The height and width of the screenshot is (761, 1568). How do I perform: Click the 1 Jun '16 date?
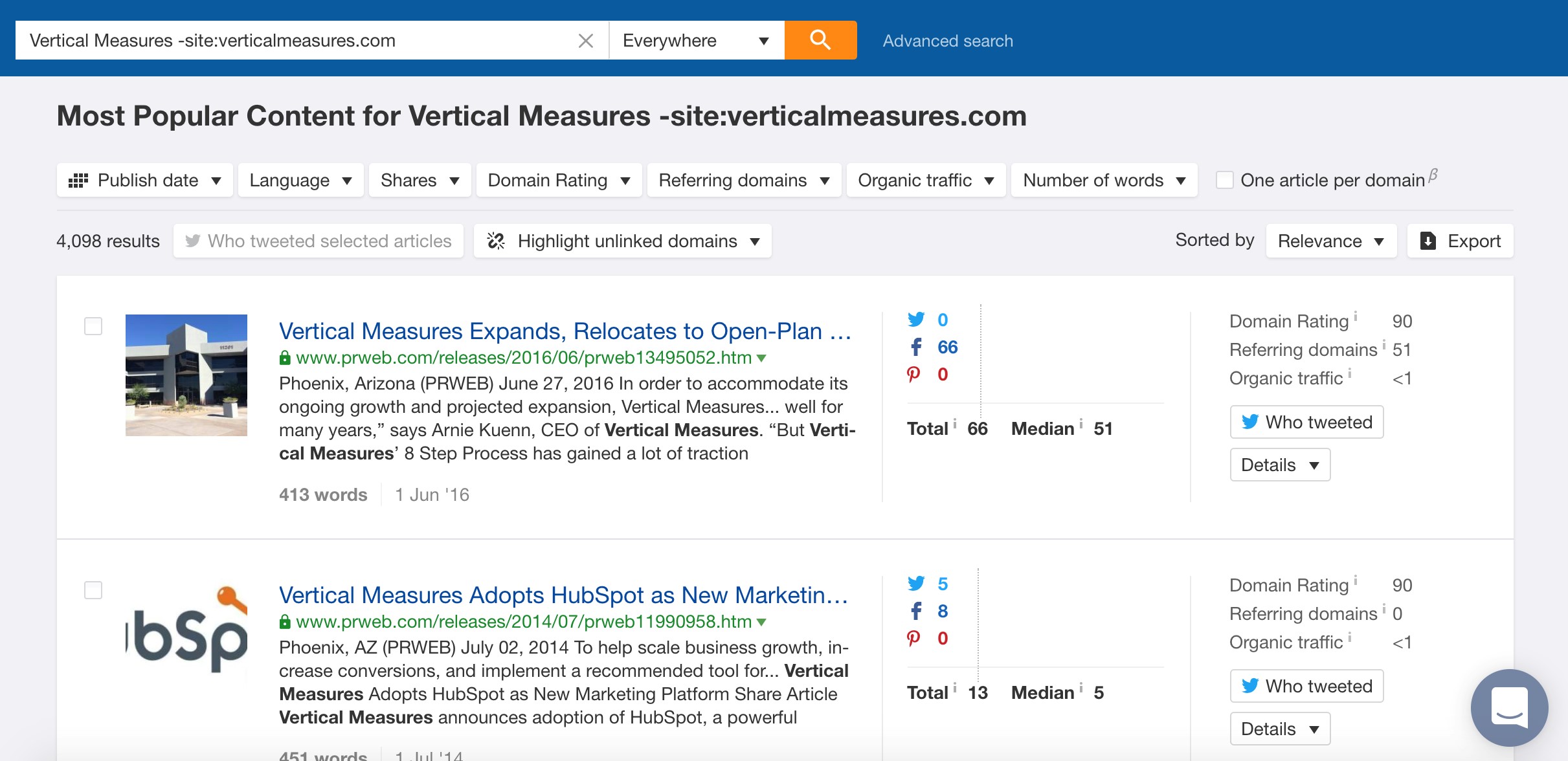click(x=432, y=494)
